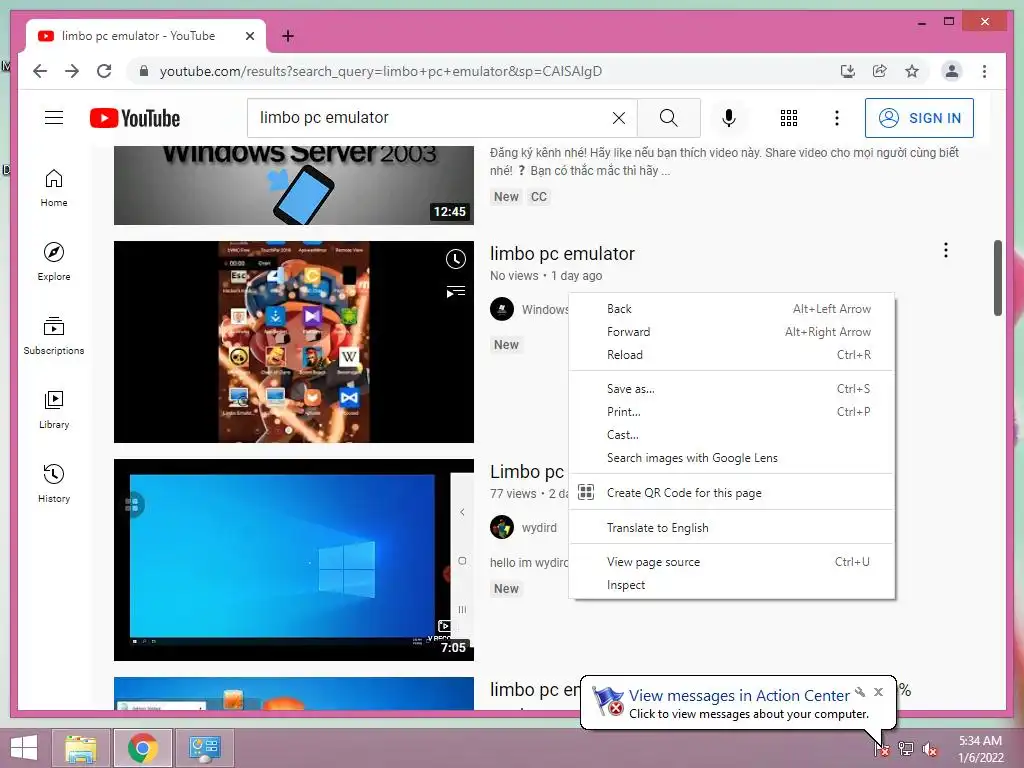Open YouTube settings three-dot icon

coord(837,118)
